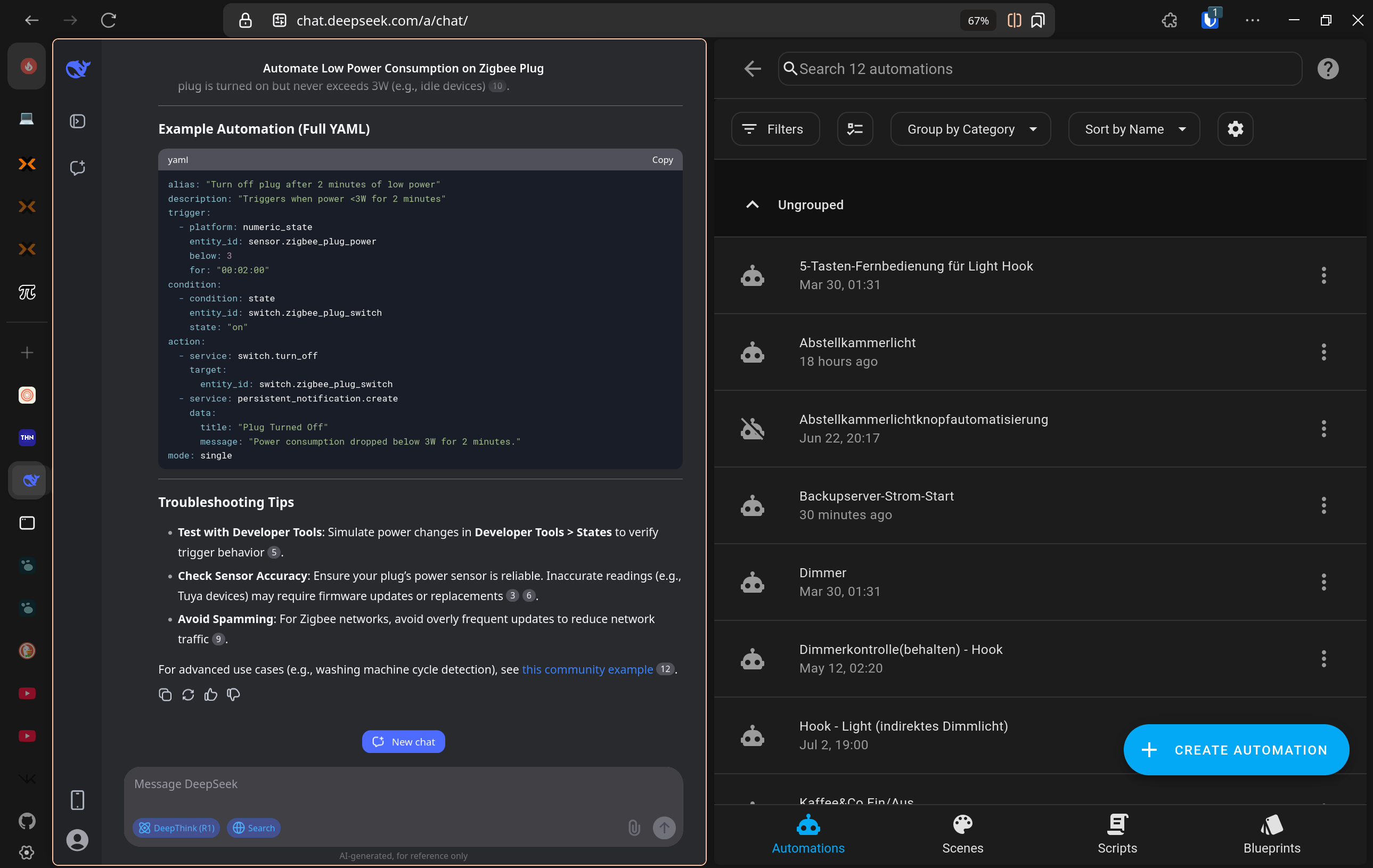This screenshot has width=1373, height=868.
Task: Click the New chat button
Action: [403, 741]
